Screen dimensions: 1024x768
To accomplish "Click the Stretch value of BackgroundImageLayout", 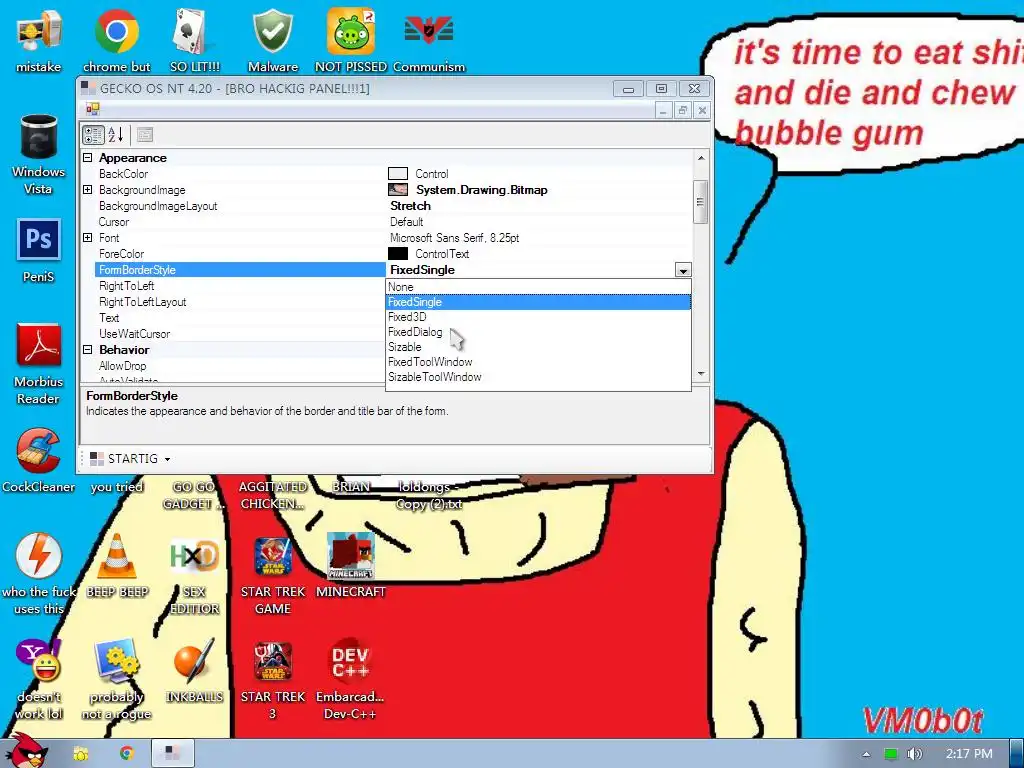I will (x=410, y=206).
